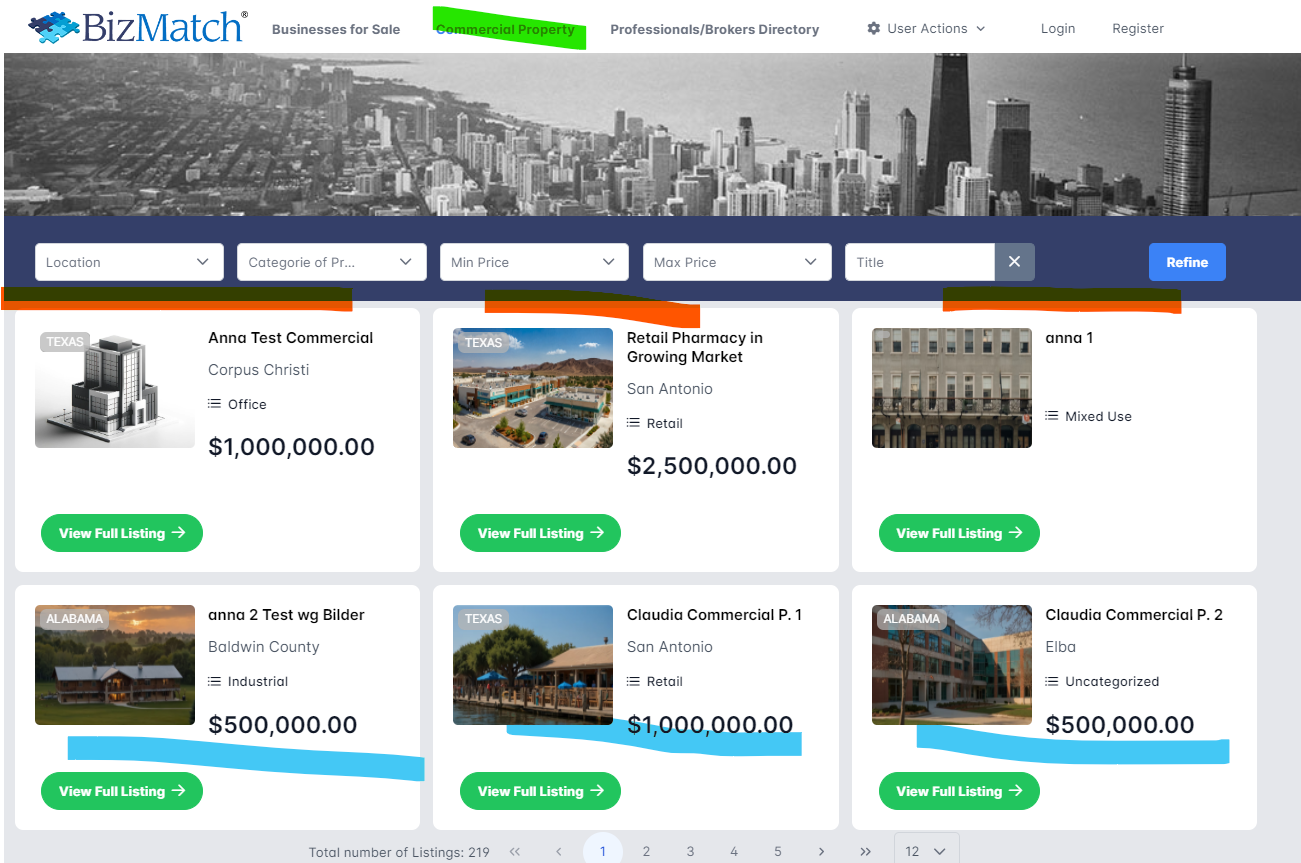Expand the Location dropdown

click(128, 262)
